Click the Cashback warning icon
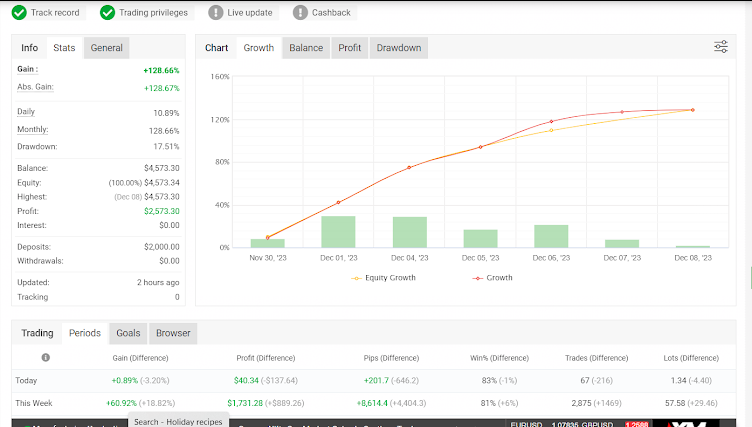 click(x=300, y=12)
